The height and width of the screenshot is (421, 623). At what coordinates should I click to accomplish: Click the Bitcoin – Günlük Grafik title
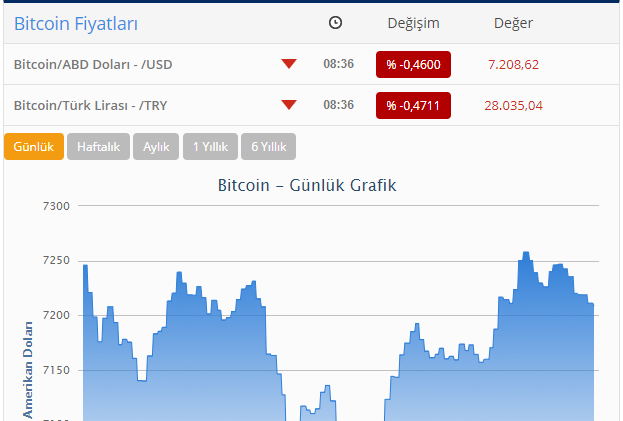tap(307, 185)
